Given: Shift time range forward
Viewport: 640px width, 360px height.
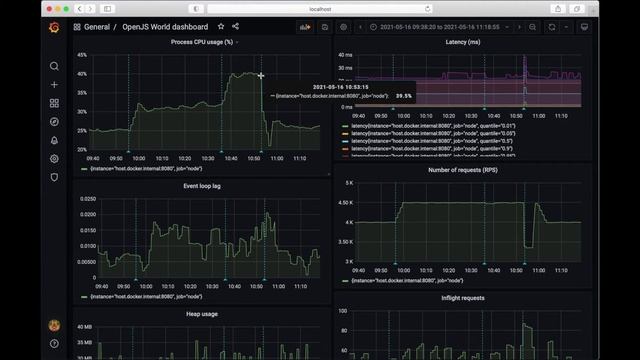Looking at the screenshot, I should 519,27.
